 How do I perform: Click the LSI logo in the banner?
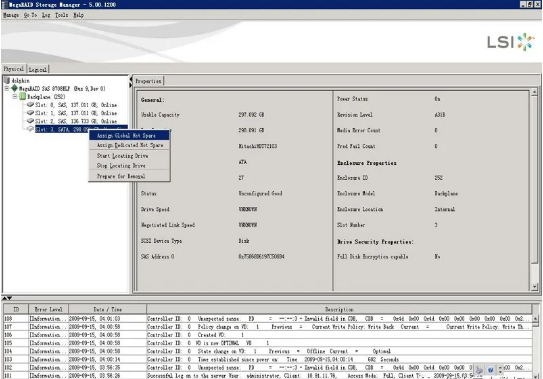(510, 42)
